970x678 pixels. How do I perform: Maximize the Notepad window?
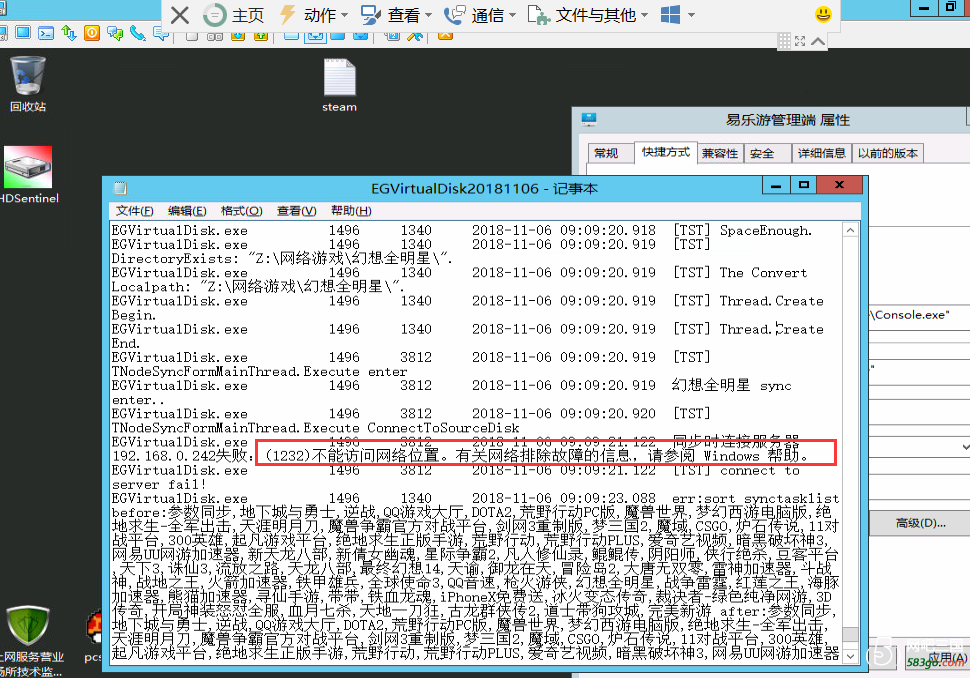[804, 185]
